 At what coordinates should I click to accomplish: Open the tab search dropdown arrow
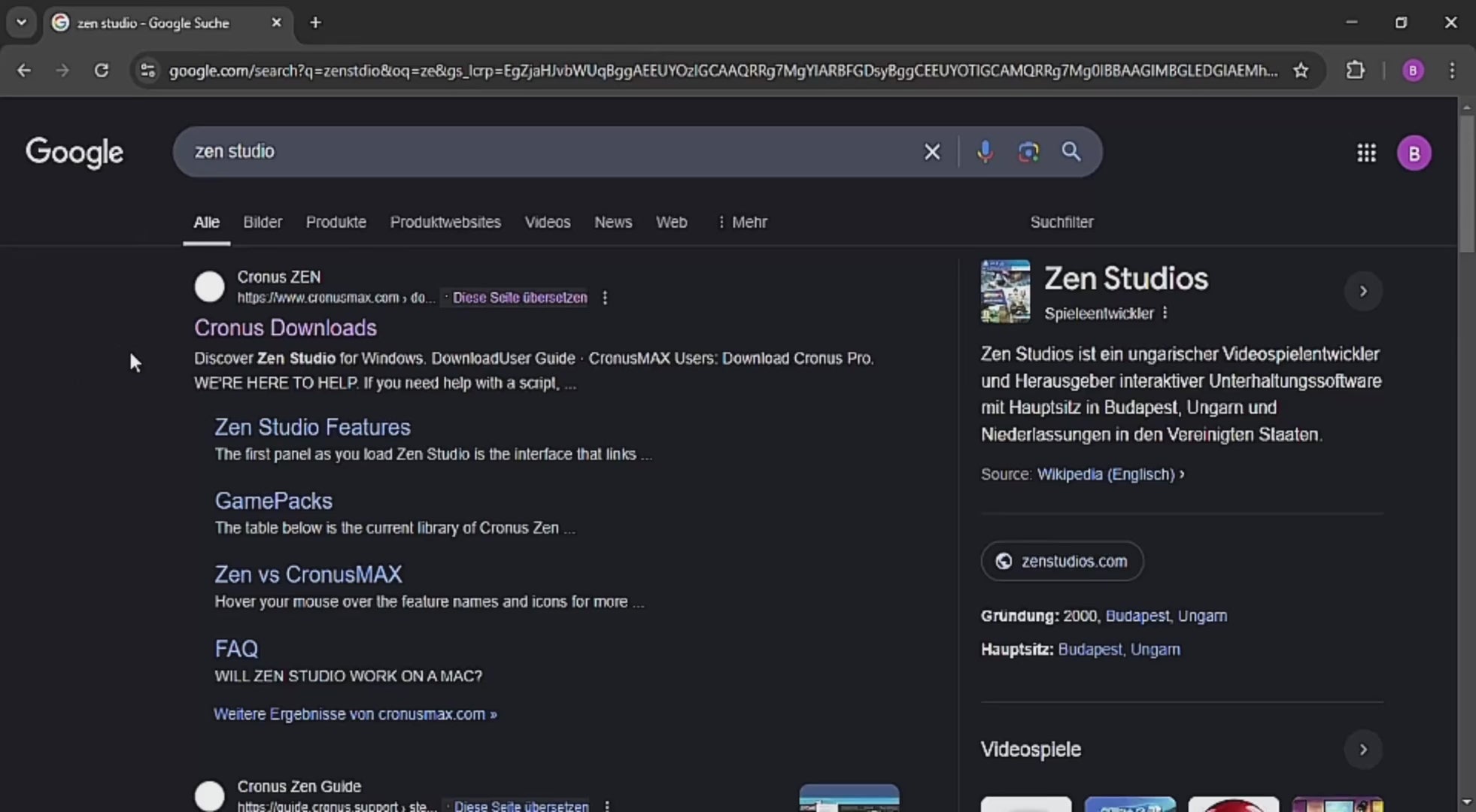pyautogui.click(x=22, y=23)
